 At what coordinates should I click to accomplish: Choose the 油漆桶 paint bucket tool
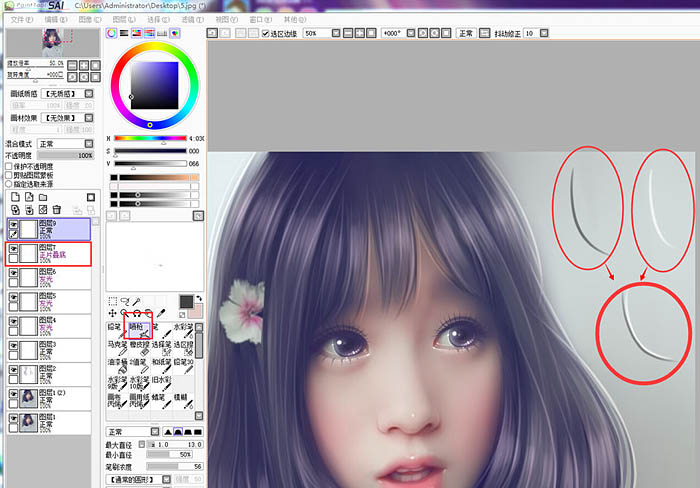[117, 366]
